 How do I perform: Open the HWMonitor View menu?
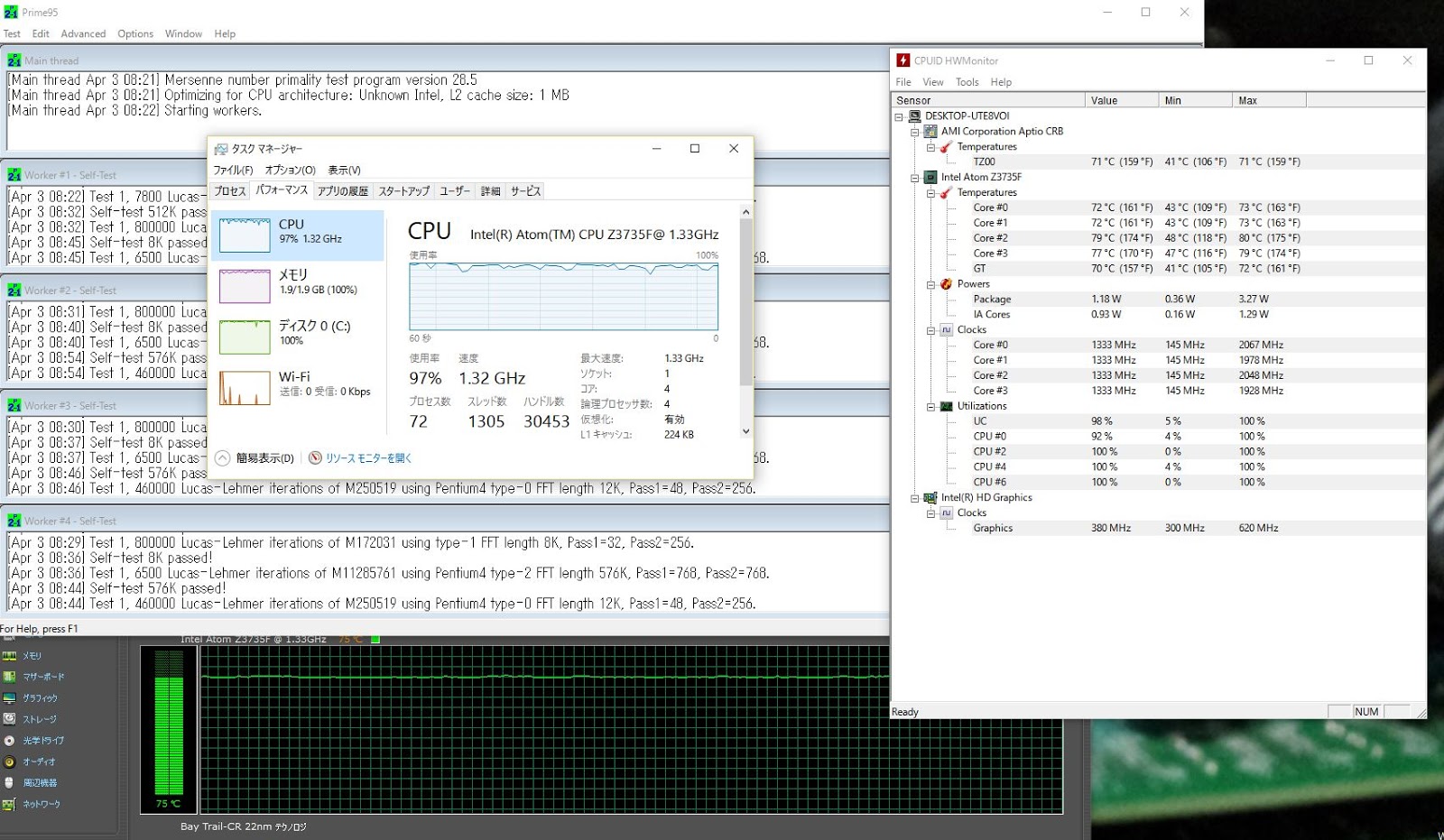coord(933,82)
